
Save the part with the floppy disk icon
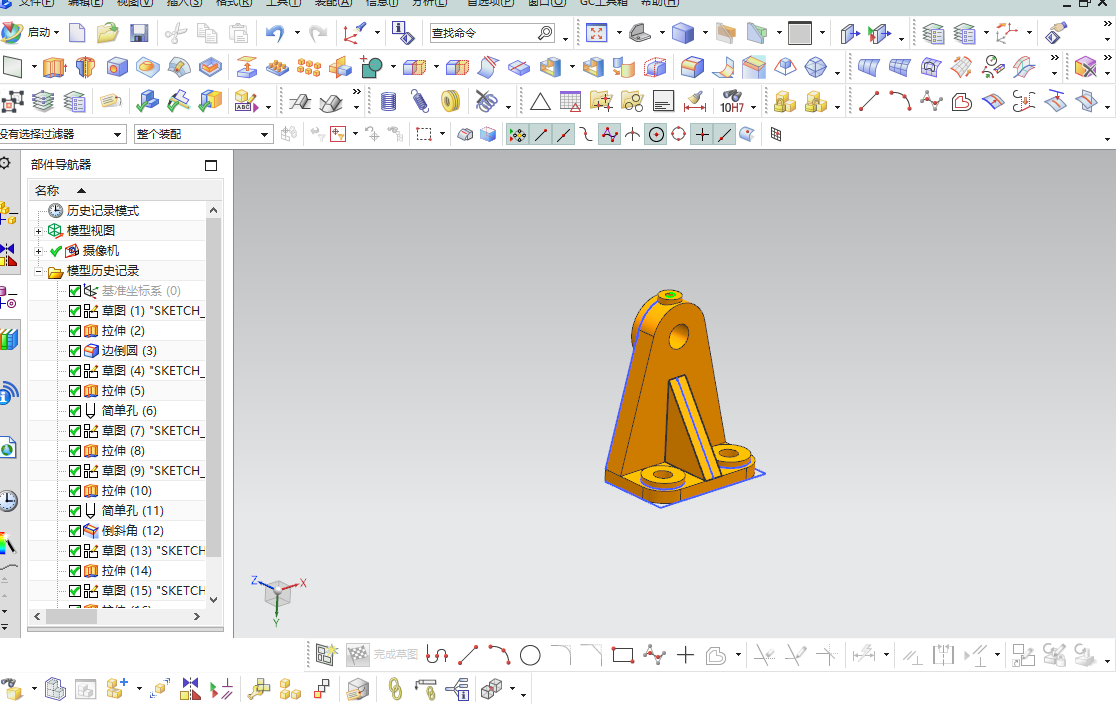[139, 33]
